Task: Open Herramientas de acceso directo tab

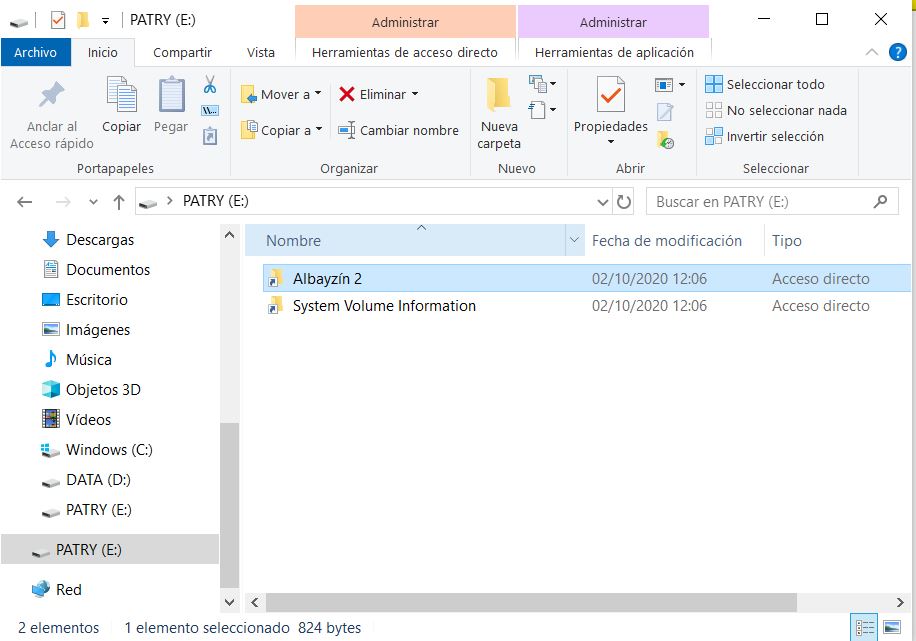Action: point(405,52)
